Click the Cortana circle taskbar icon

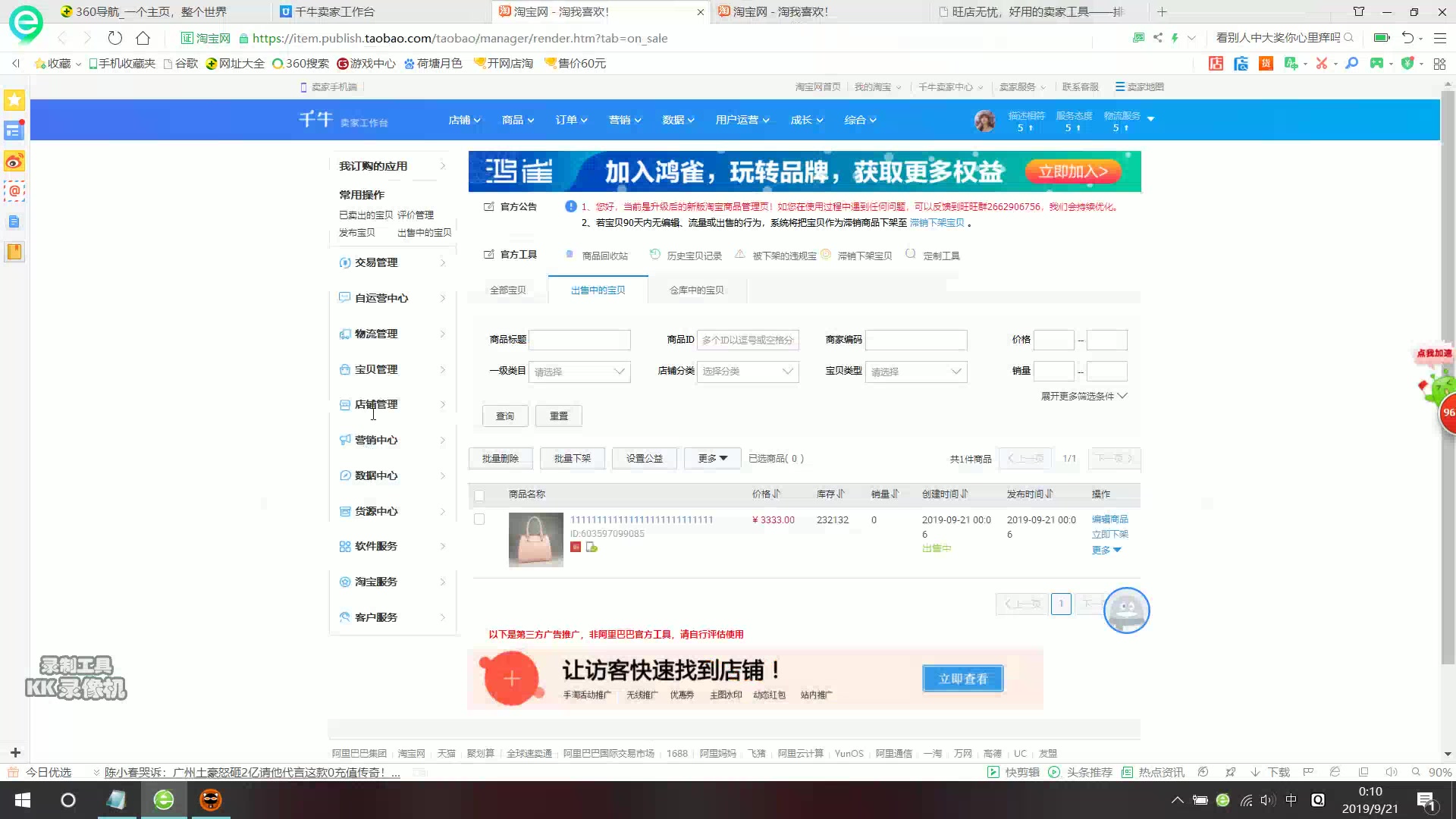pyautogui.click(x=68, y=800)
